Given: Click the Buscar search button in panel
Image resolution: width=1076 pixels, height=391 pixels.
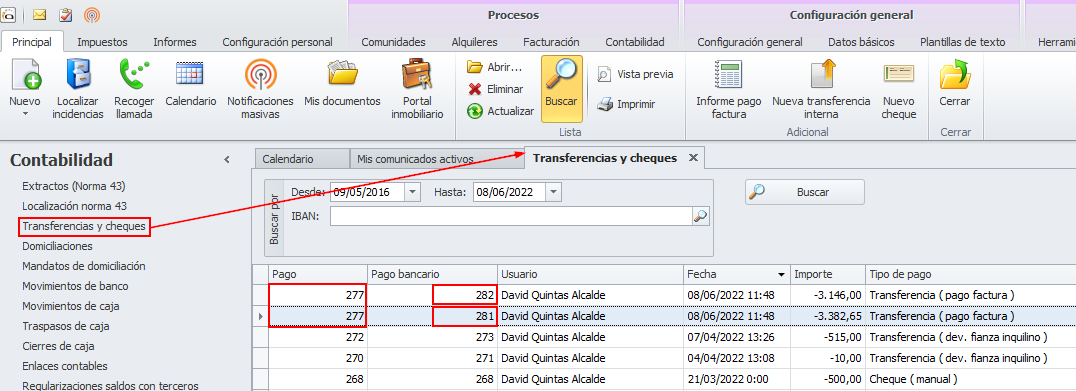Looking at the screenshot, I should coord(804,192).
